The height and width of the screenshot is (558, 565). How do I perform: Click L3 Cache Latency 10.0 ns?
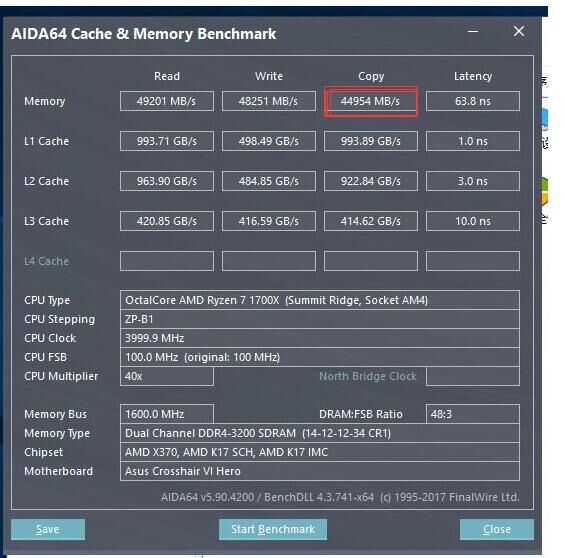click(x=473, y=221)
